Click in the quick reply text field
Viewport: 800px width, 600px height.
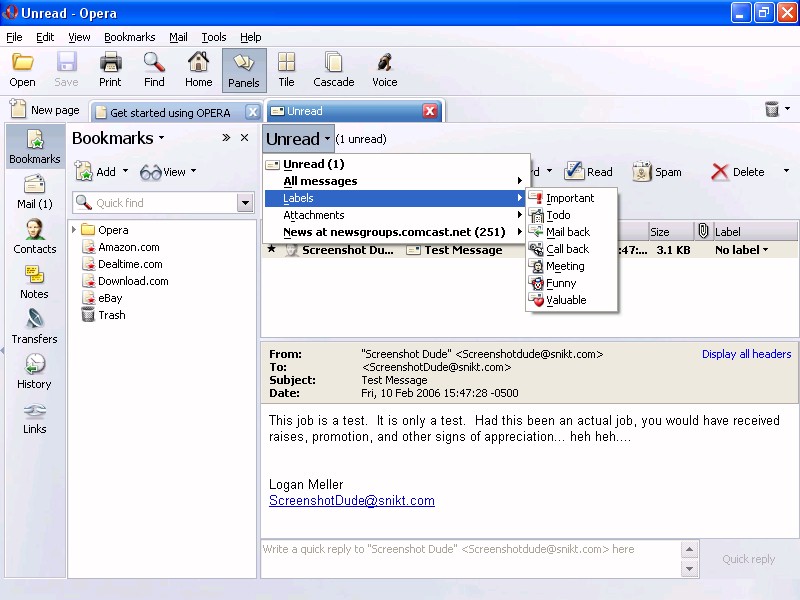470,559
